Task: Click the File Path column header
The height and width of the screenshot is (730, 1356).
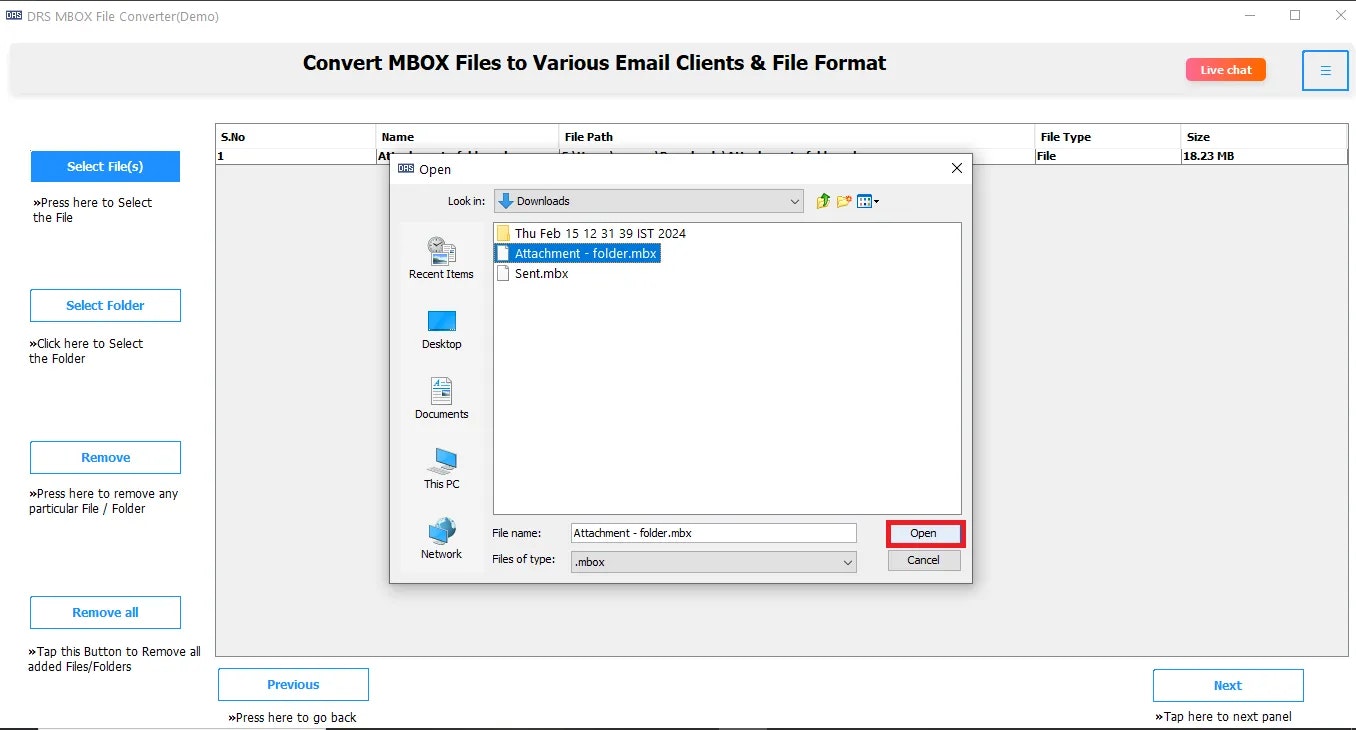Action: point(797,137)
